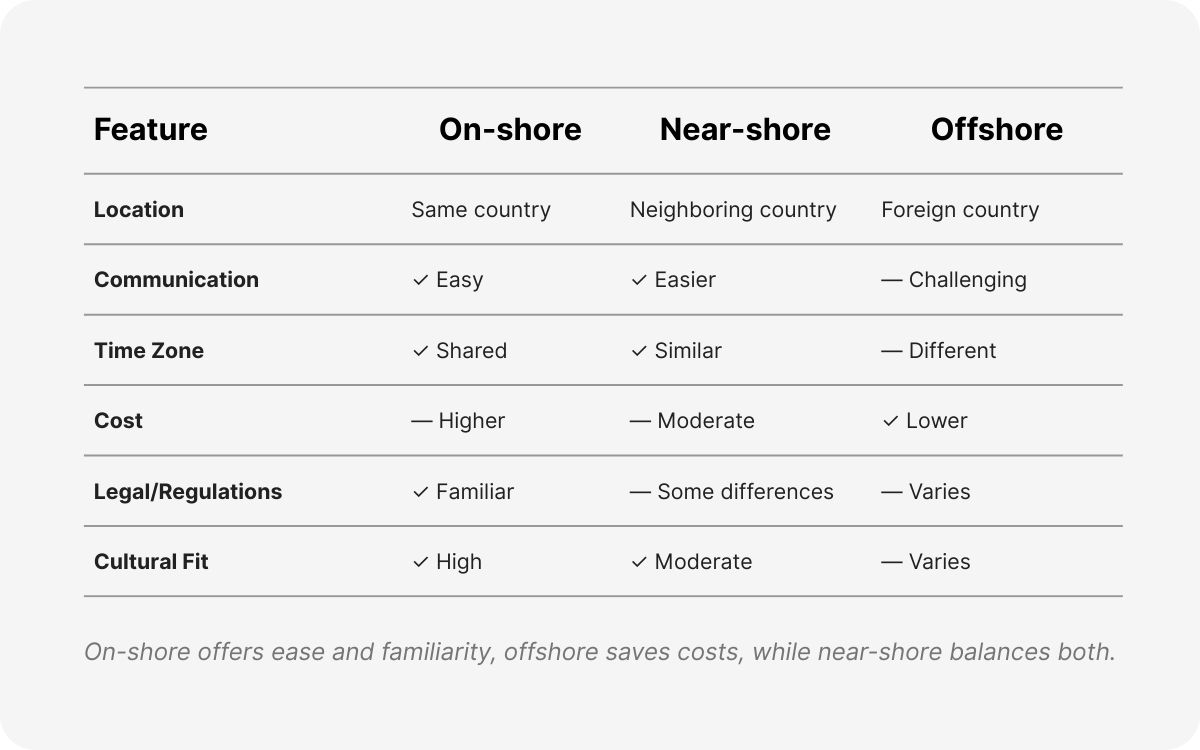The width and height of the screenshot is (1200, 750).
Task: Click the dash before "Some differences"
Action: (x=640, y=492)
